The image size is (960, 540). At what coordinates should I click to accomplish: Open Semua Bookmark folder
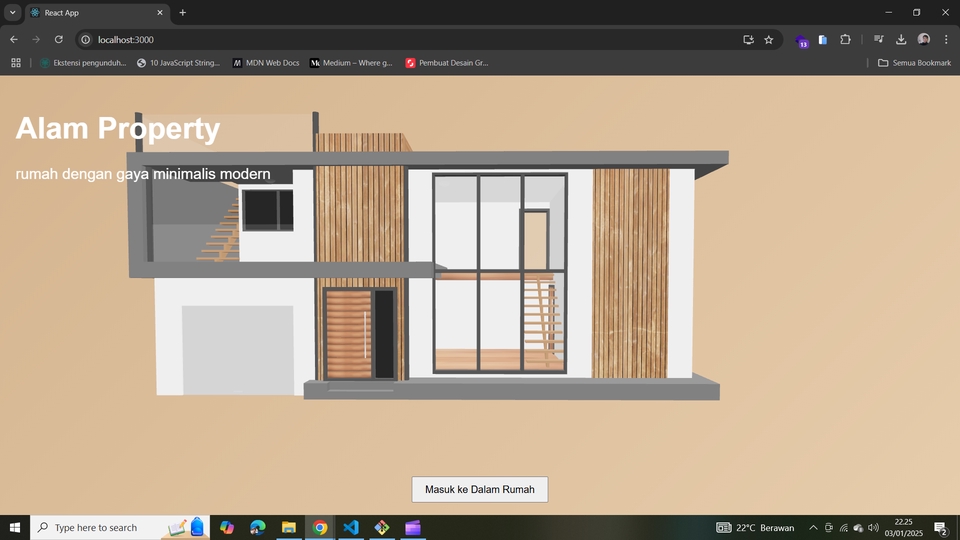click(914, 63)
